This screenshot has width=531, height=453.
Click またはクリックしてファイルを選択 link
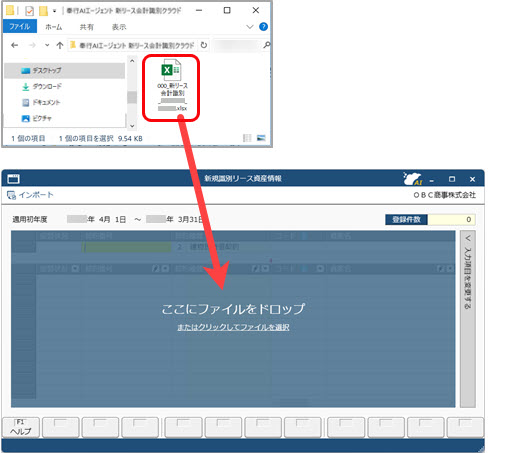click(233, 327)
